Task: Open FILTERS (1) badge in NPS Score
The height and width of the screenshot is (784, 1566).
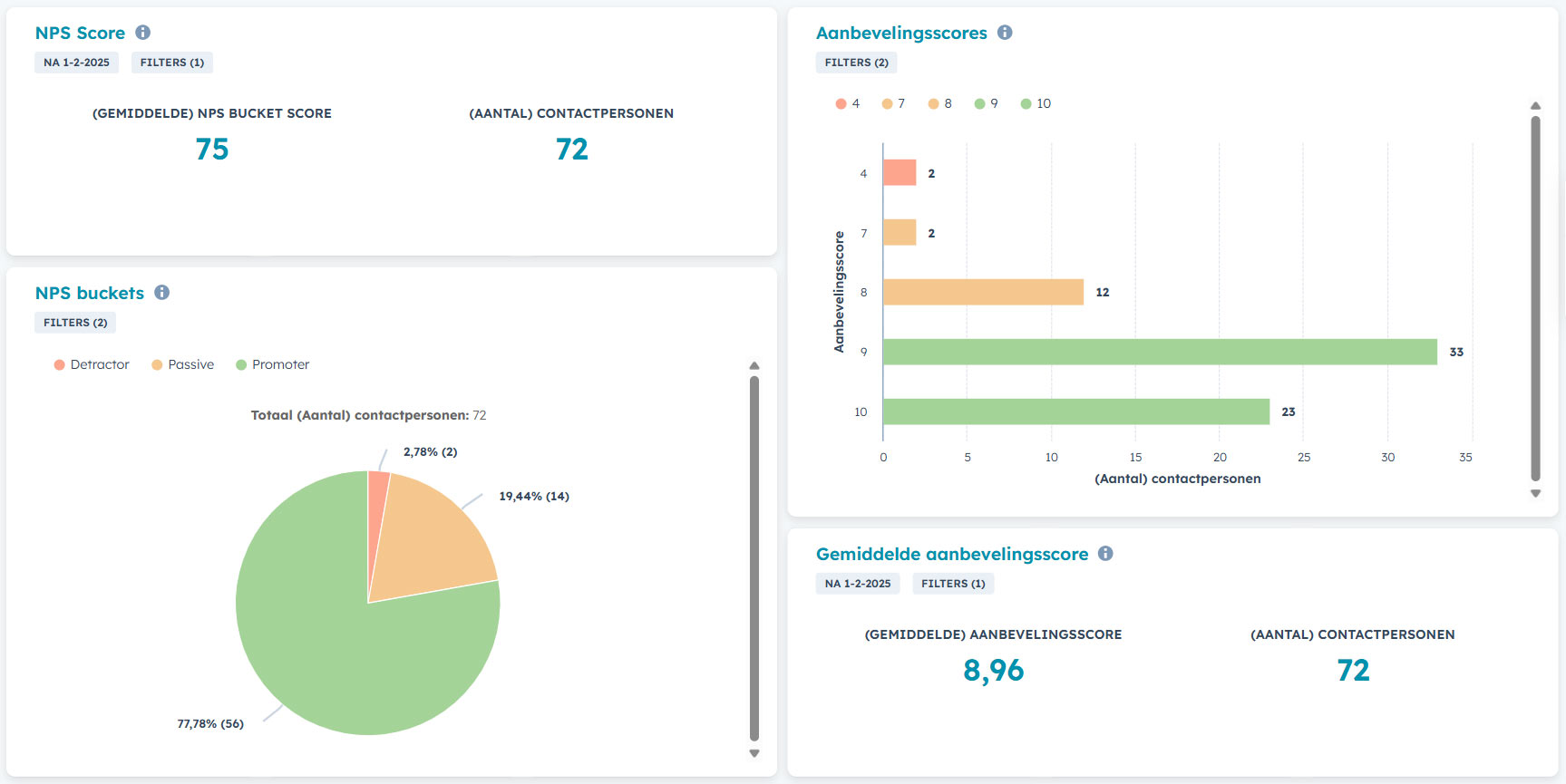Action: (172, 63)
